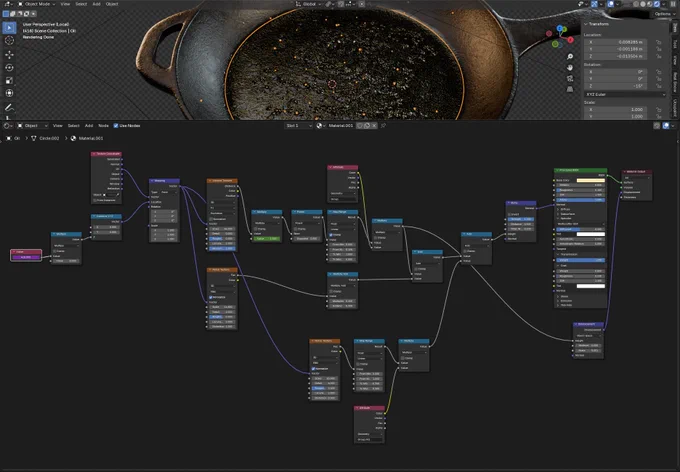Select solid viewport shading sphere icon
The image size is (680, 472).
643,4
